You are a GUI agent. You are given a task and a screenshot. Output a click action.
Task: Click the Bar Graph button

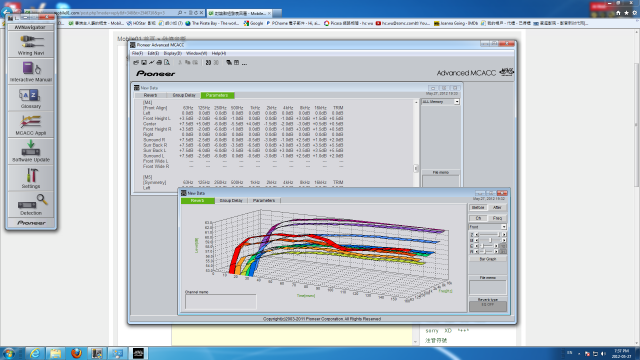488,259
